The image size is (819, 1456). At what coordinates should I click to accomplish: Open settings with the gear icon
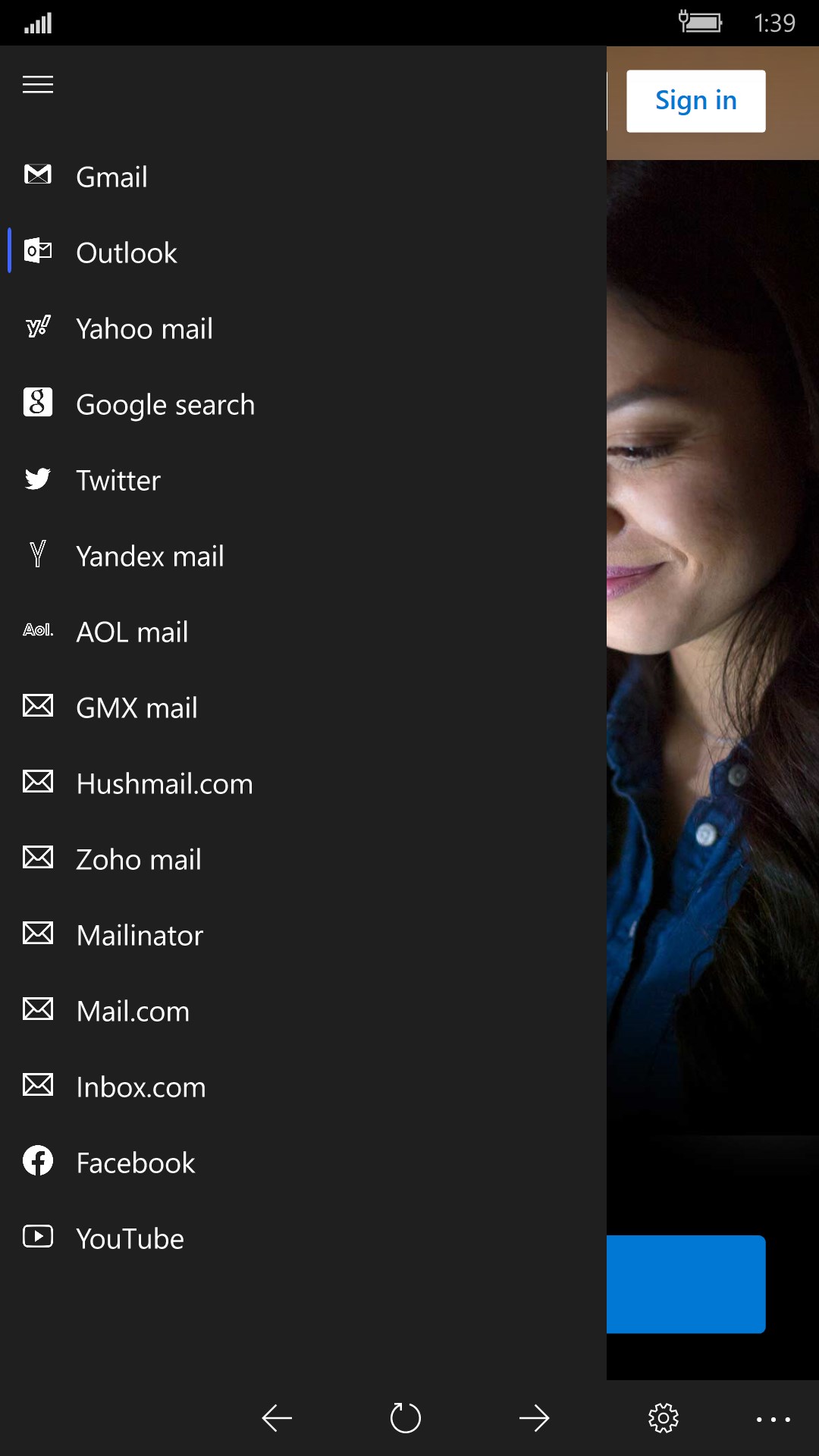pyautogui.click(x=664, y=1418)
